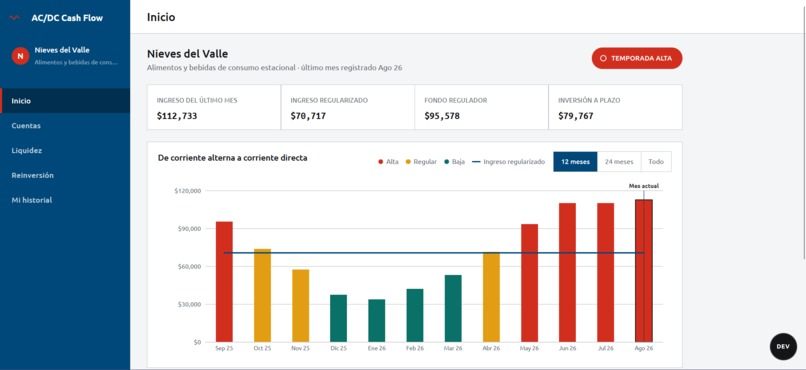Click the $79,767 investment value
The height and width of the screenshot is (370, 806).
coord(576,116)
